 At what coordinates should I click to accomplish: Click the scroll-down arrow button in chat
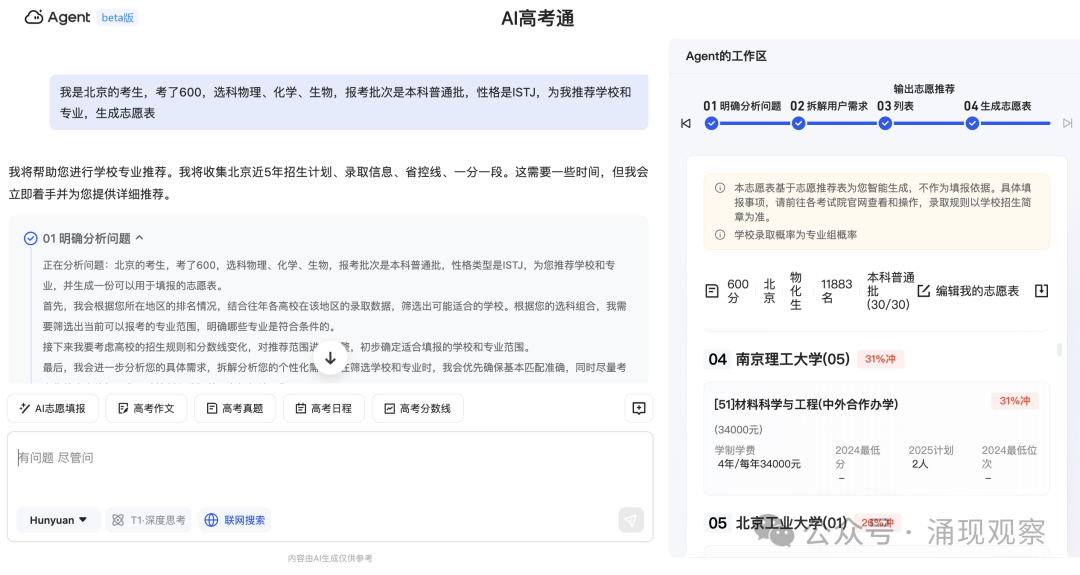click(x=331, y=358)
